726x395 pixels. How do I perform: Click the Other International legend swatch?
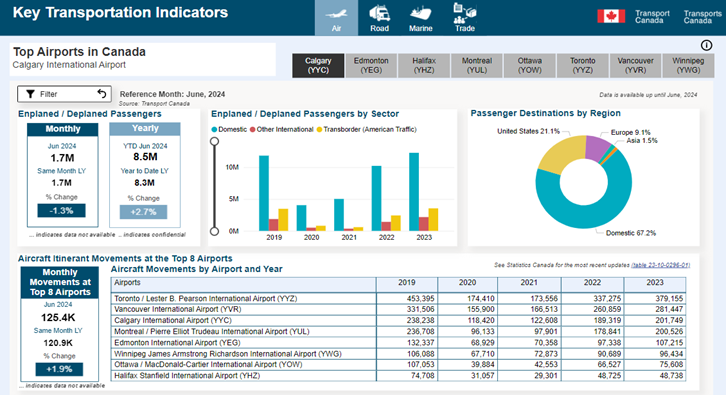click(252, 130)
